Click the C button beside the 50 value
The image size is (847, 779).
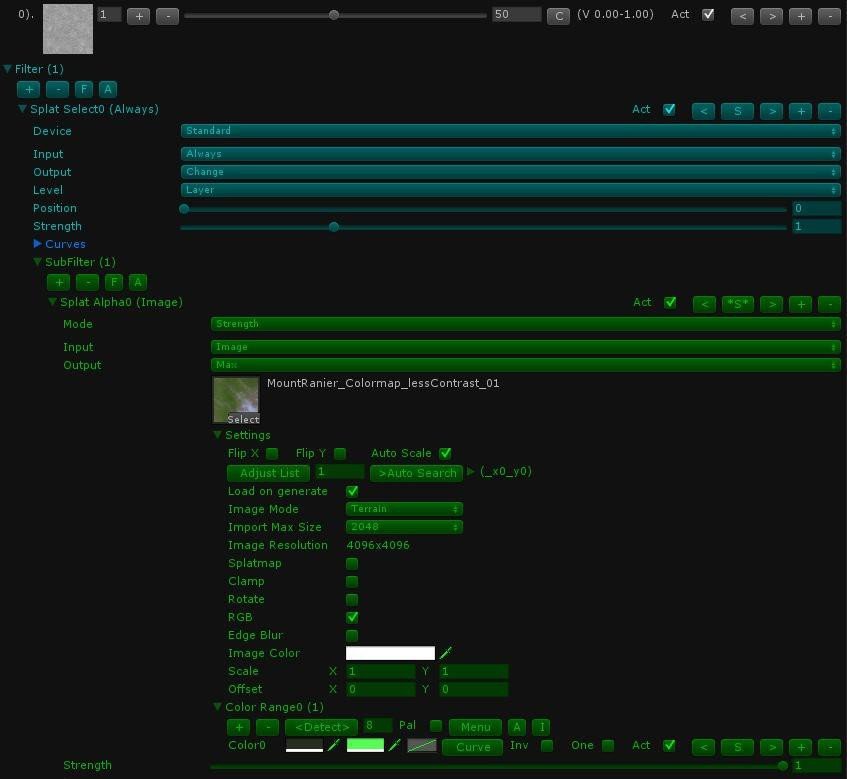558,16
